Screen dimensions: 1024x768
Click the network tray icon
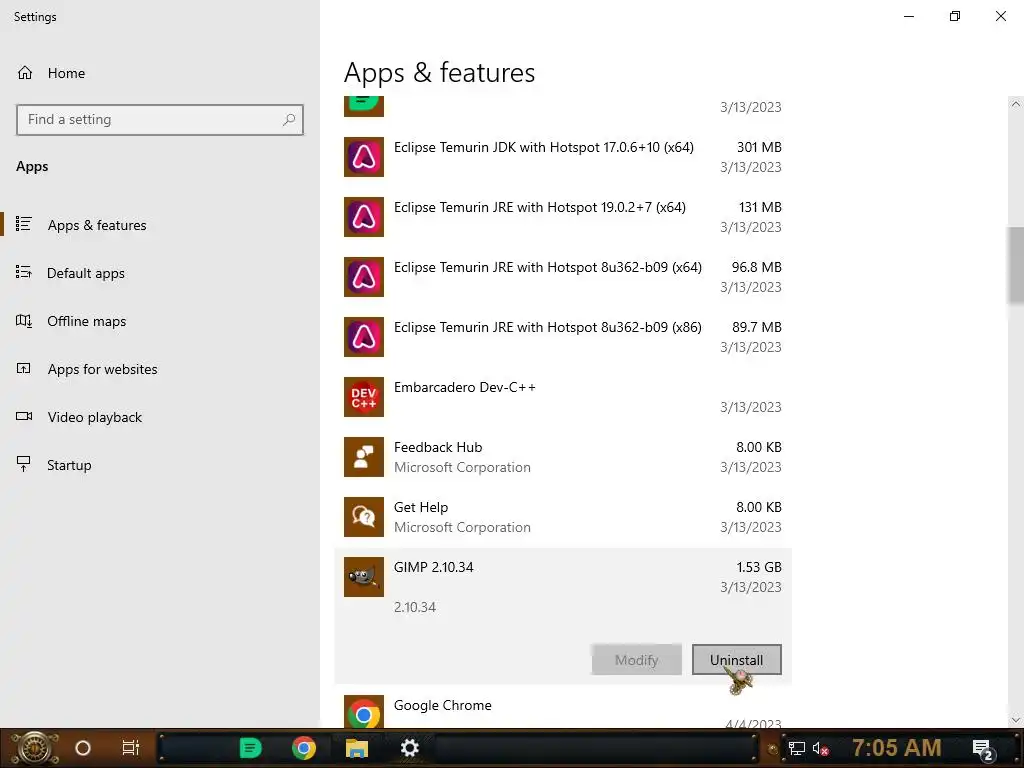(796, 748)
